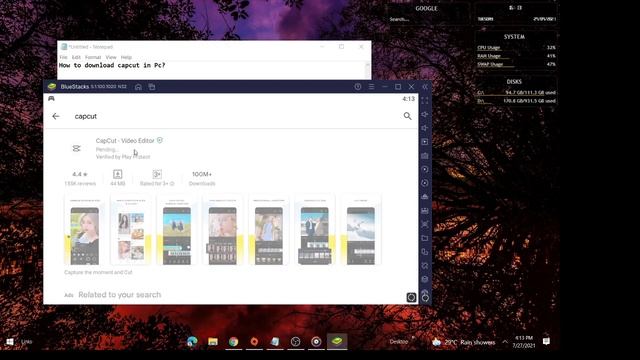The height and width of the screenshot is (360, 640).
Task: Click the Google search field in desktop widget
Action: coord(427,19)
